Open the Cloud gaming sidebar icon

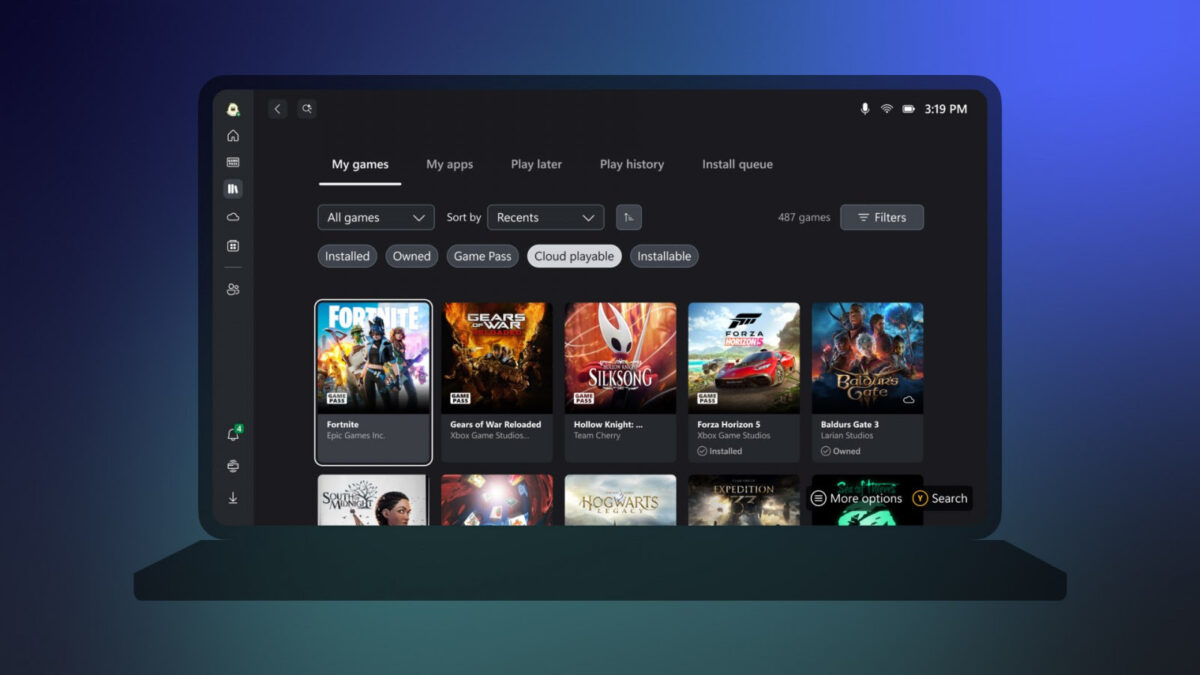[x=233, y=217]
